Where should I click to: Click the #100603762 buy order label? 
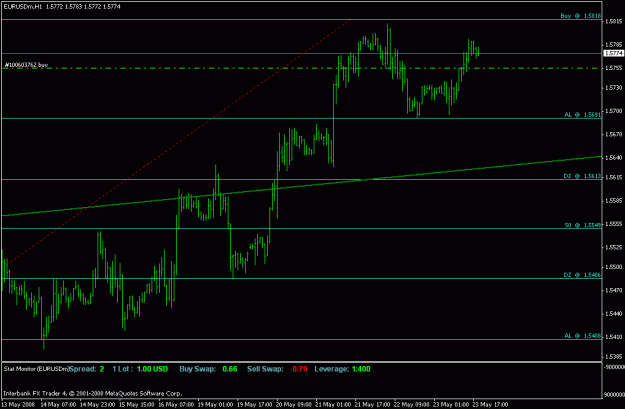26,65
